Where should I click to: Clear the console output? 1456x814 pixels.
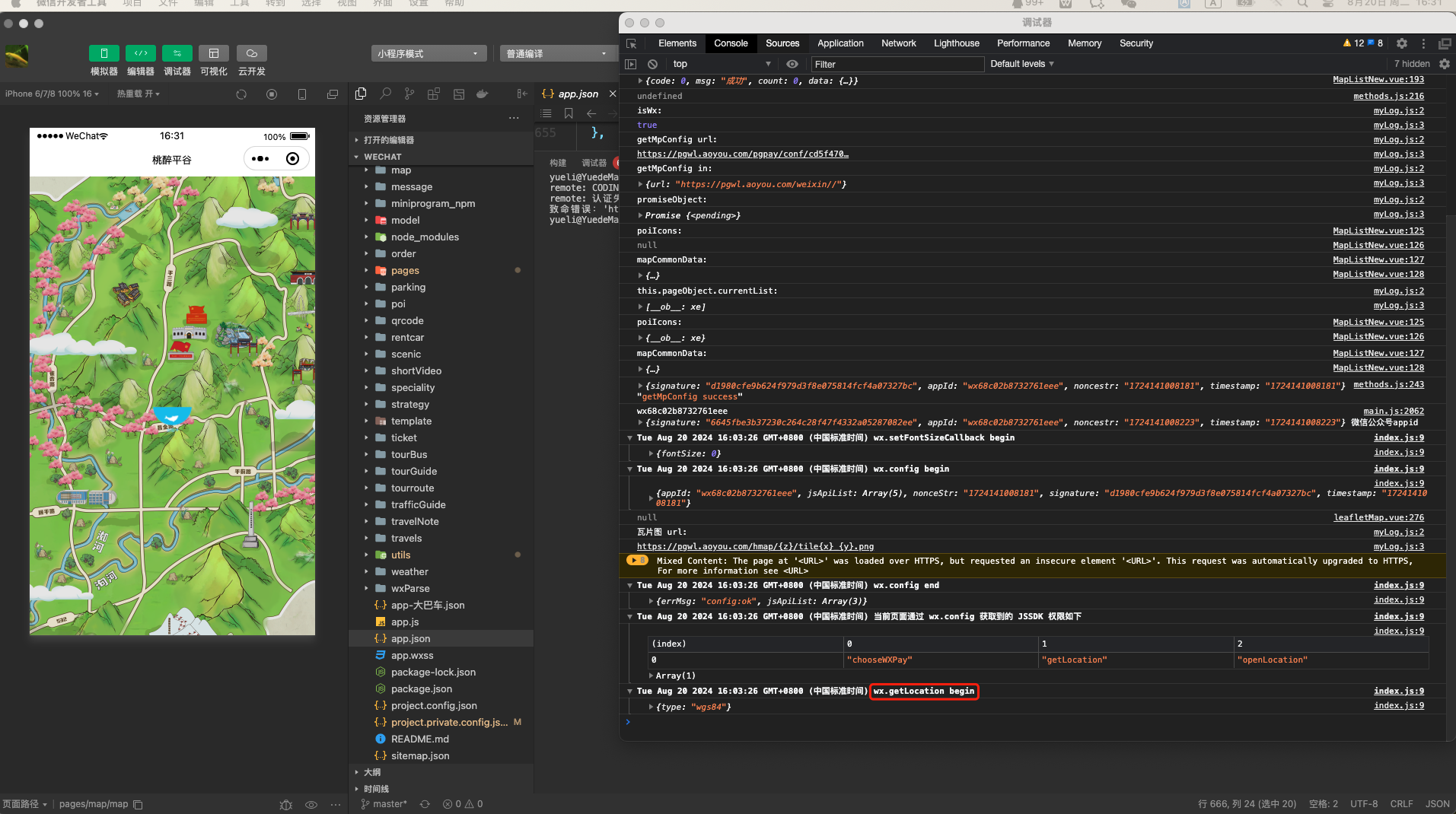tap(652, 64)
